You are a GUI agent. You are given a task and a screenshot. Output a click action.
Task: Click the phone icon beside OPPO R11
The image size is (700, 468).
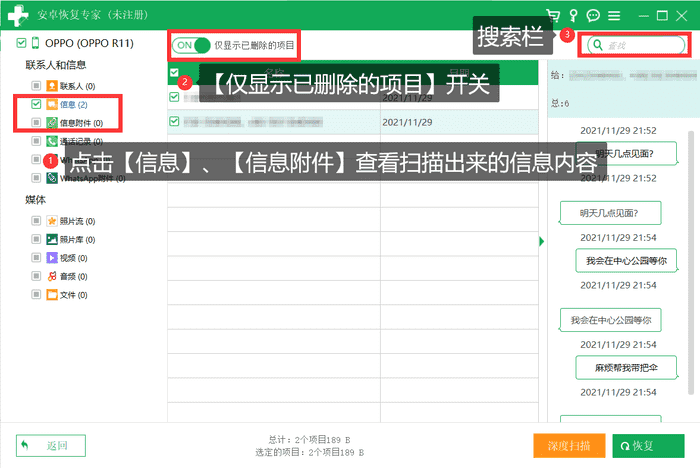35,43
